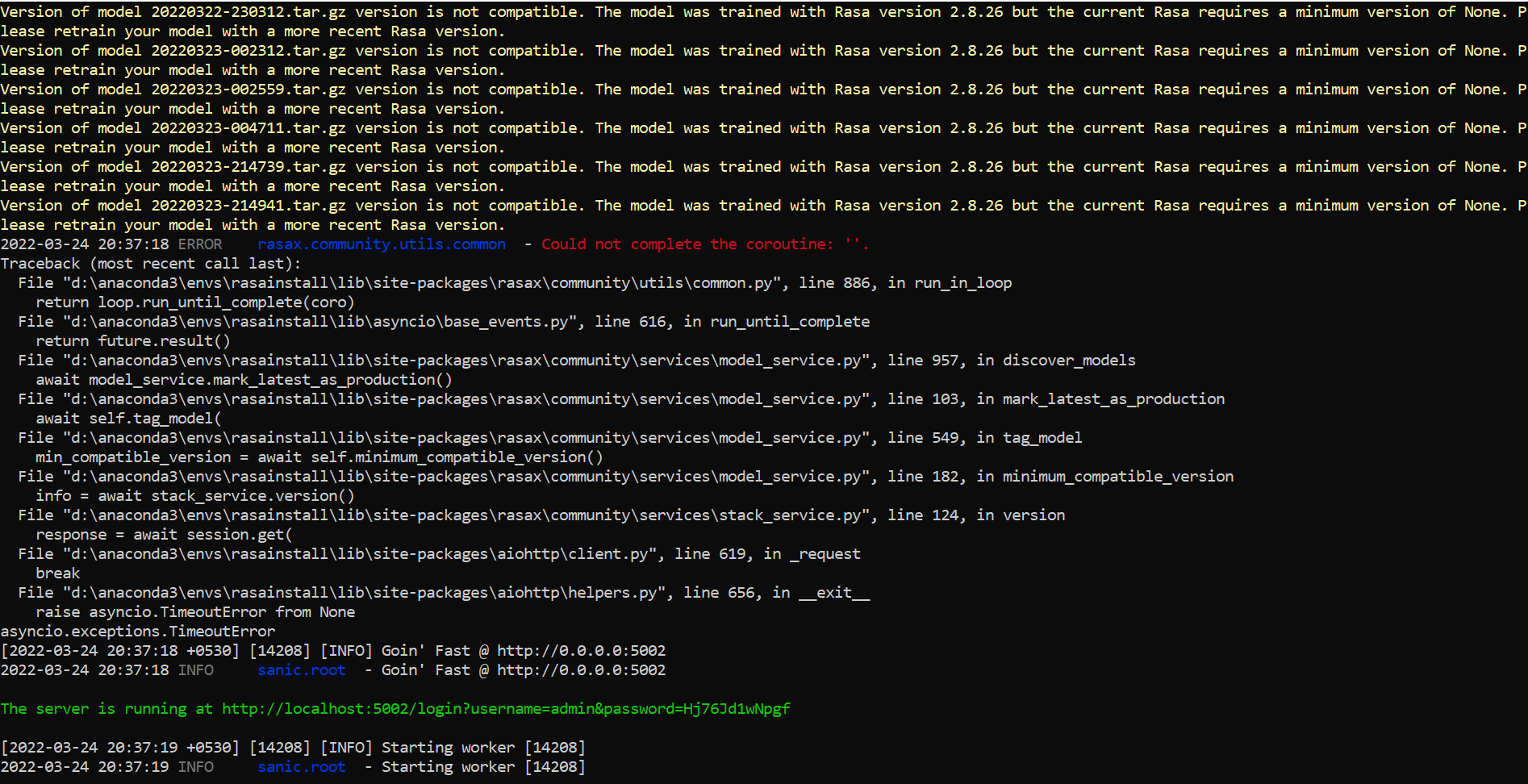Screen dimensions: 1528x784
Task: Open the green localhost:5002 login URL
Action: (505, 709)
